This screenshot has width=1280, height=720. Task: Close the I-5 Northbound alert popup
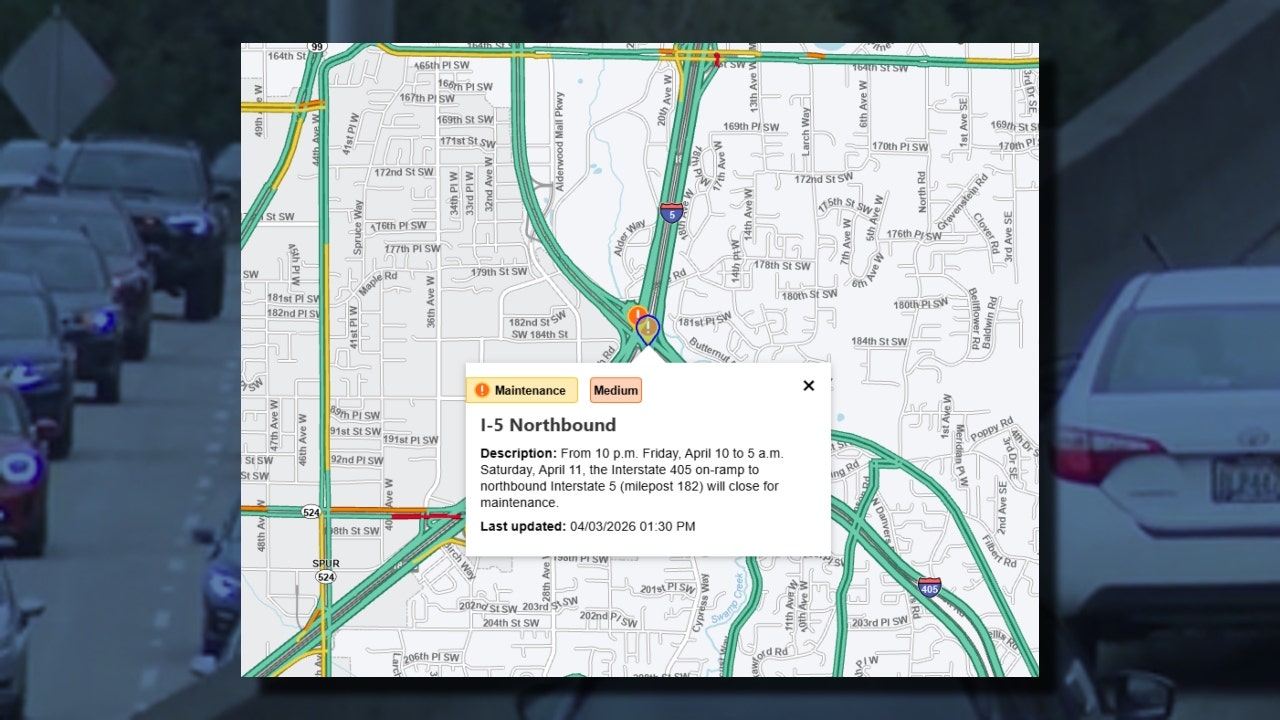click(808, 386)
